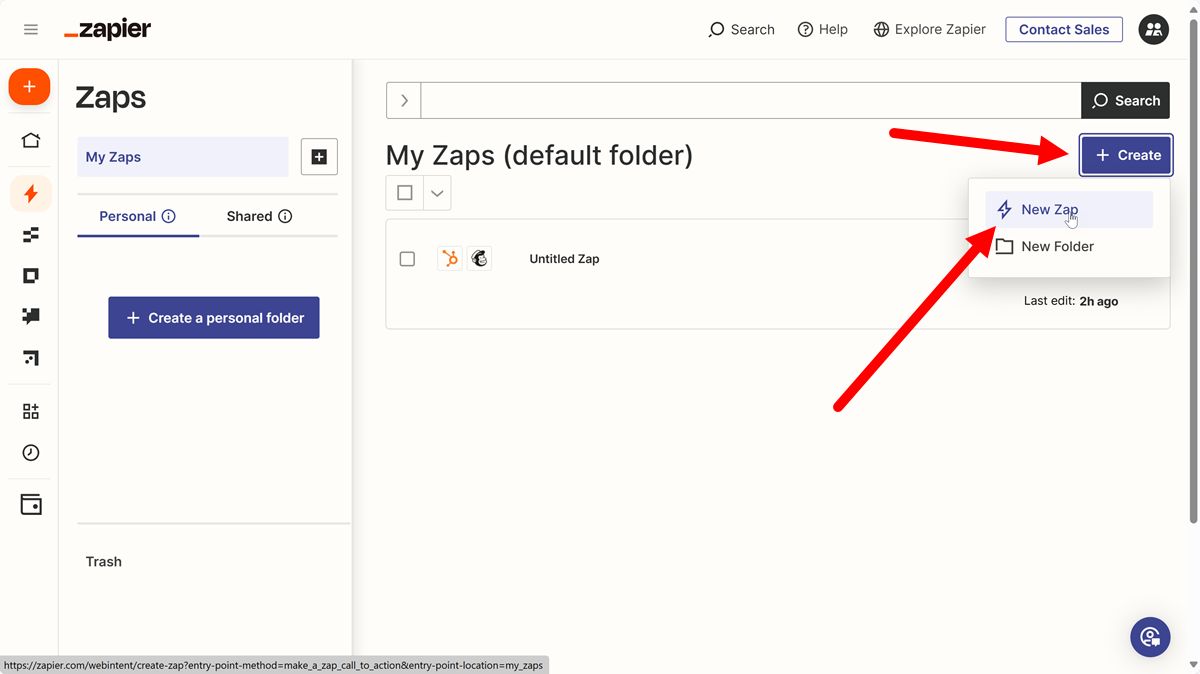Click the HubSpot app icon on Untitled Zap
The image size is (1200, 674).
point(449,258)
